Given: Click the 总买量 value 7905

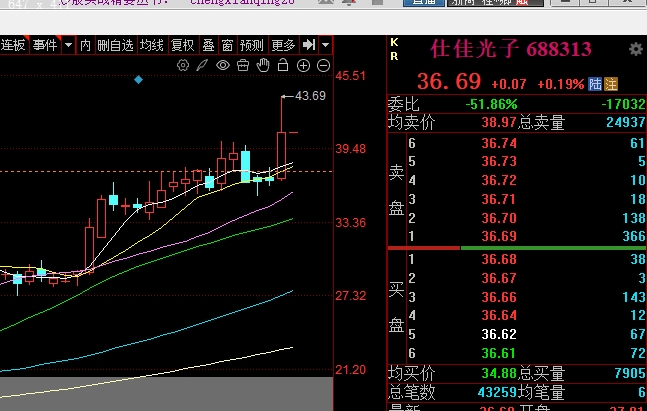Looking at the screenshot, I should (630, 373).
